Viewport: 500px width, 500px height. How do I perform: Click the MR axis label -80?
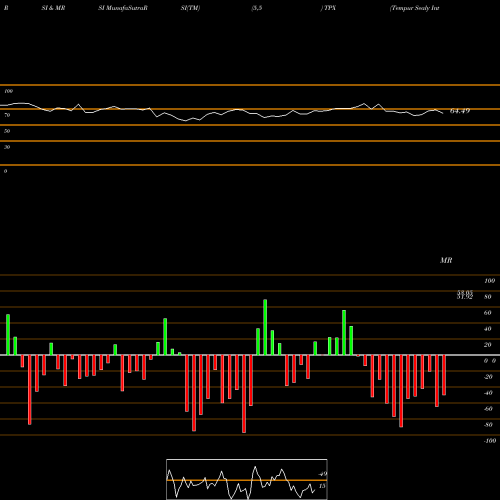(x=488, y=425)
